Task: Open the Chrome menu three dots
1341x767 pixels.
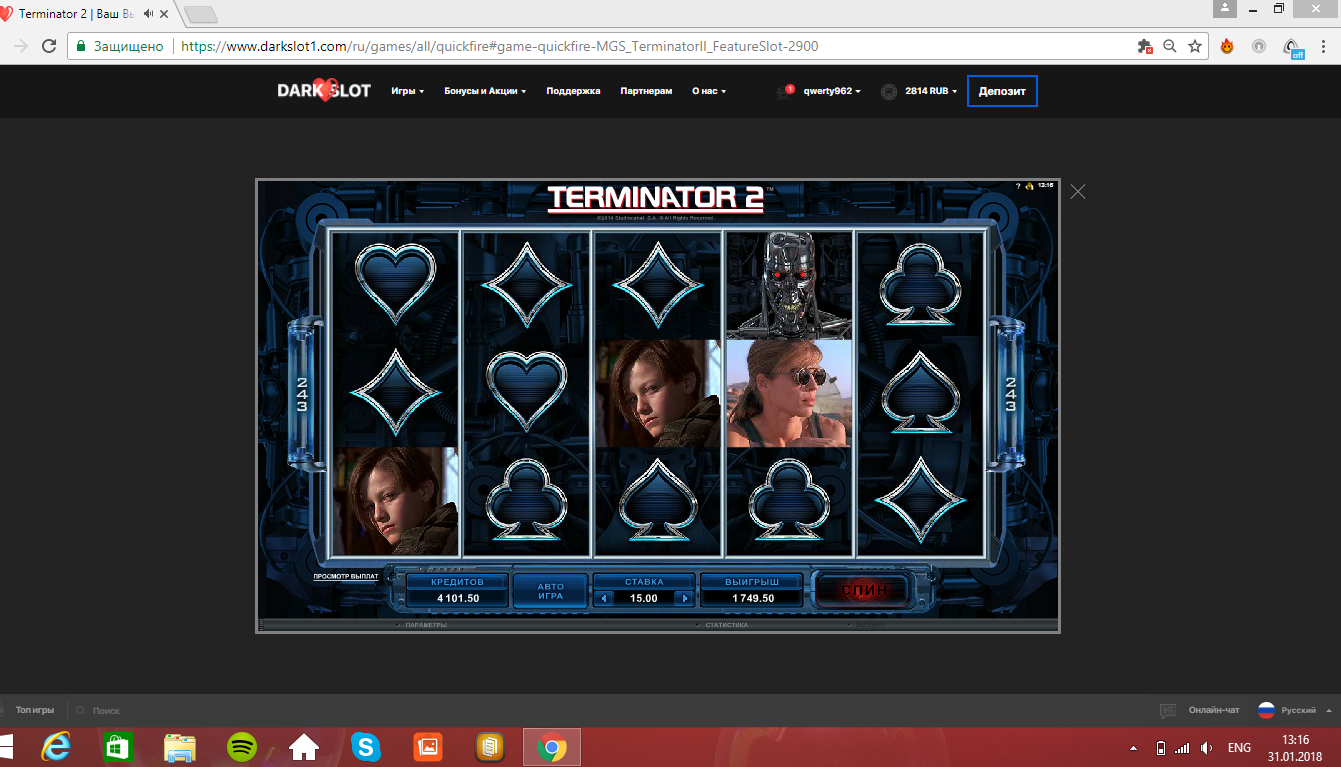Action: tap(1325, 46)
